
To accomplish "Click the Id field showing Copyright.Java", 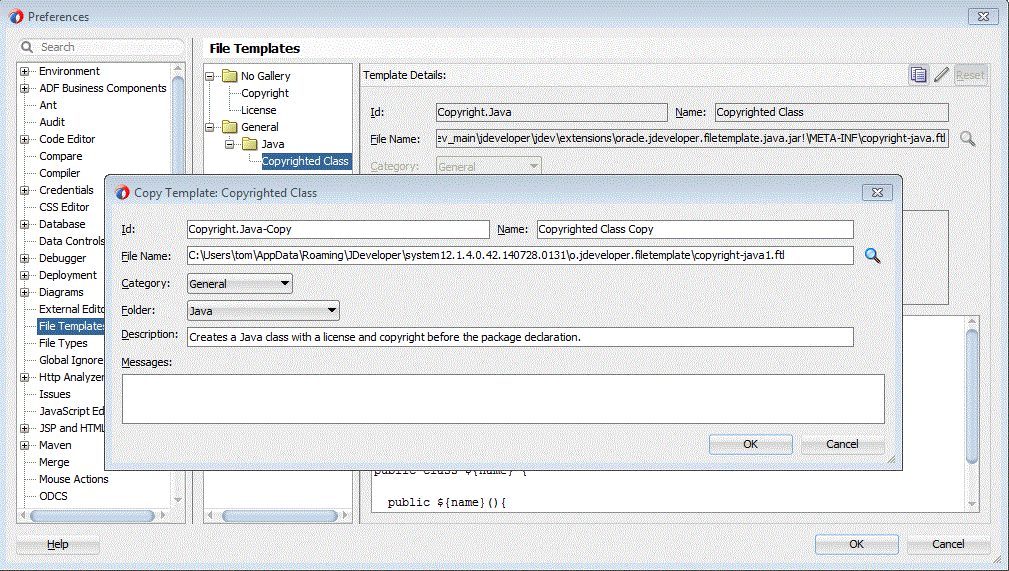I will [551, 112].
